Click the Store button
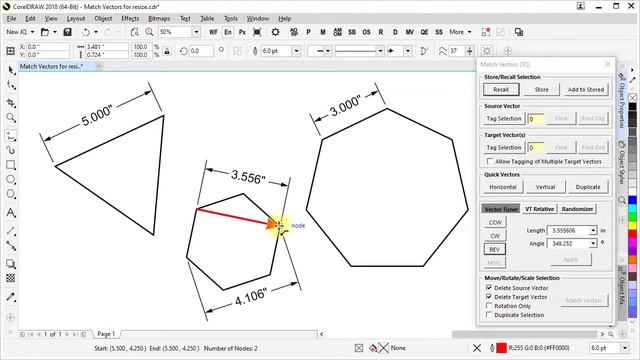The height and width of the screenshot is (360, 640). [x=542, y=89]
